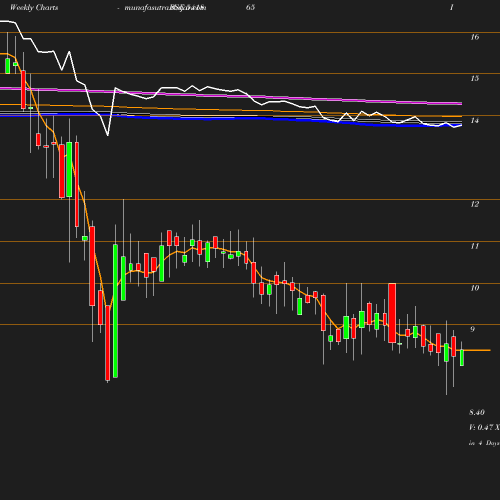Image resolution: width=500 pixels, height=500 pixels.
Task: Click the price axis label "14"
Action: coord(475,120)
